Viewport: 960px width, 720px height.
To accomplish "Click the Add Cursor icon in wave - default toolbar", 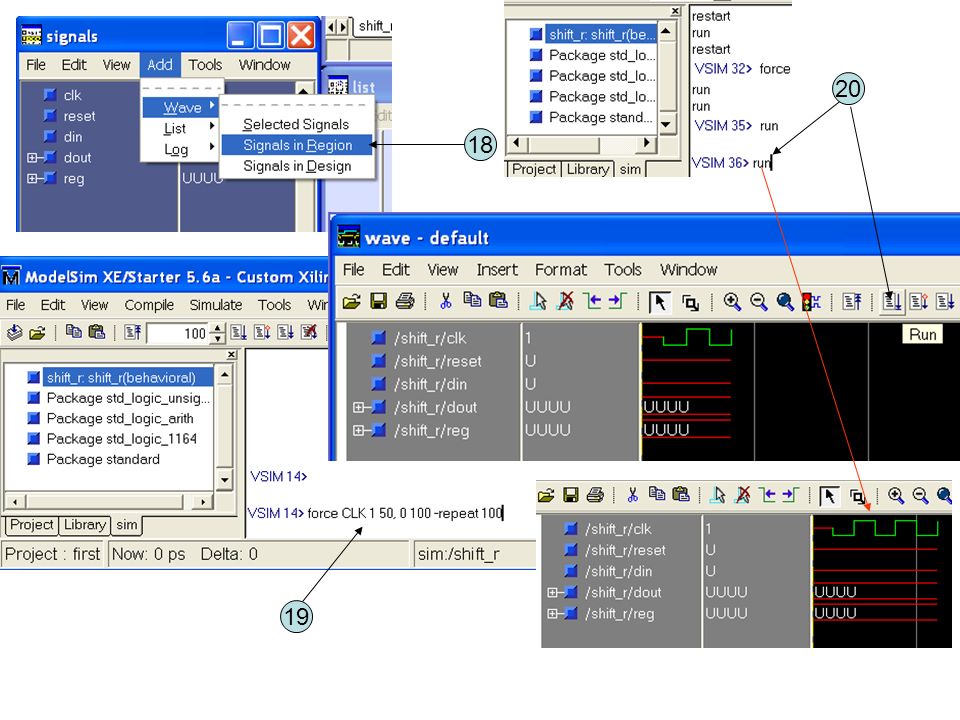I will [539, 301].
